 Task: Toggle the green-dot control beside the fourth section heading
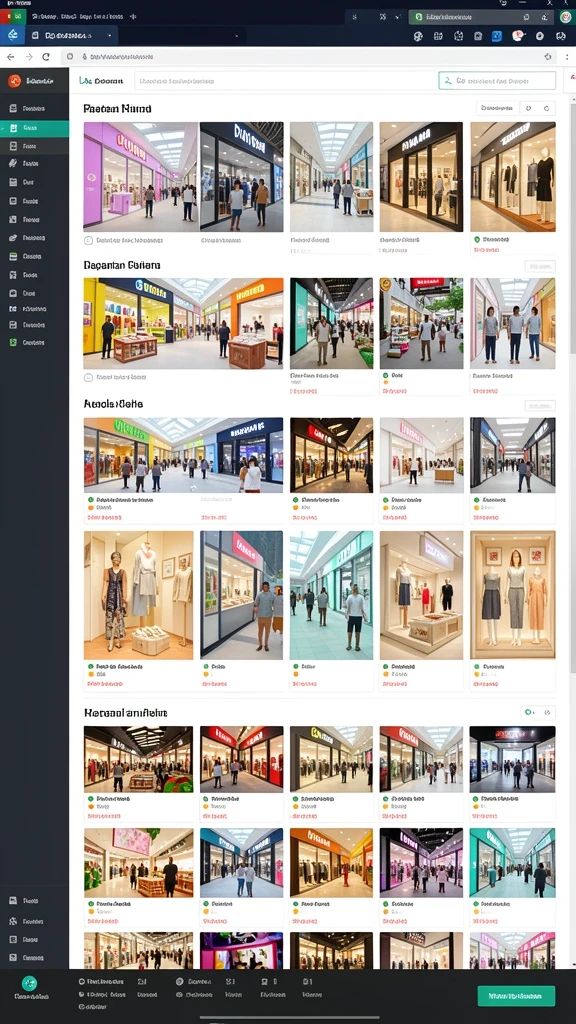[529, 712]
